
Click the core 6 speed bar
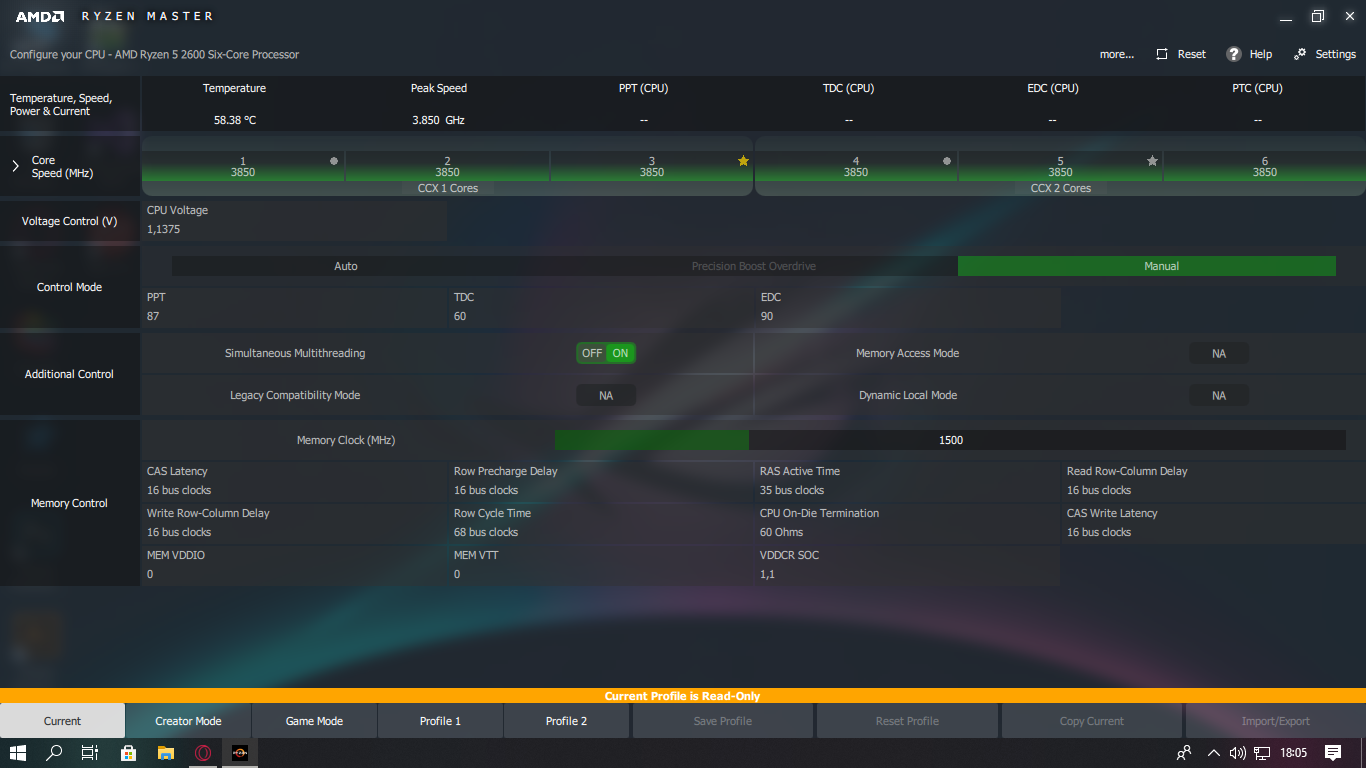coord(1265,166)
